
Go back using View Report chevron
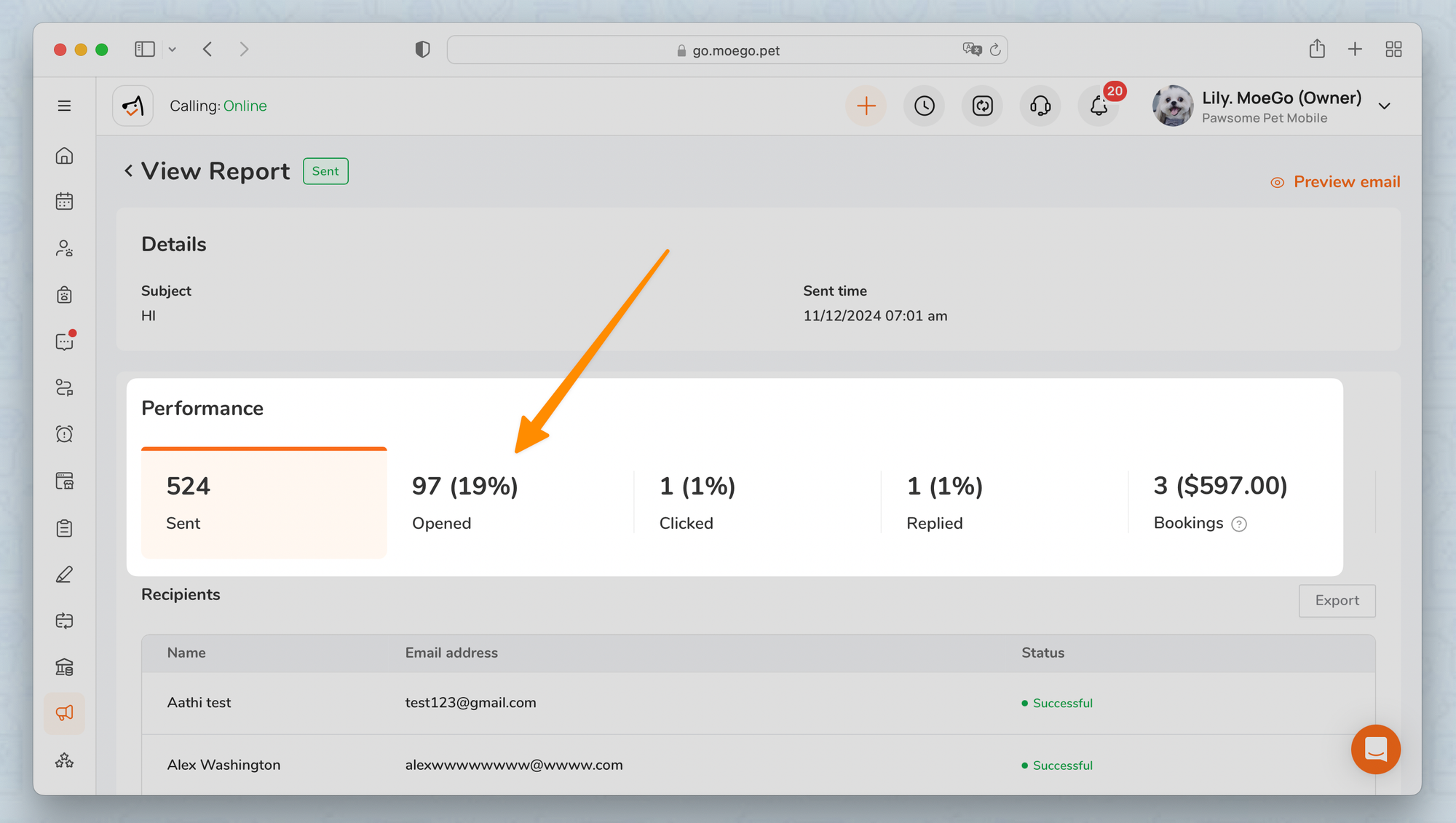pyautogui.click(x=128, y=171)
